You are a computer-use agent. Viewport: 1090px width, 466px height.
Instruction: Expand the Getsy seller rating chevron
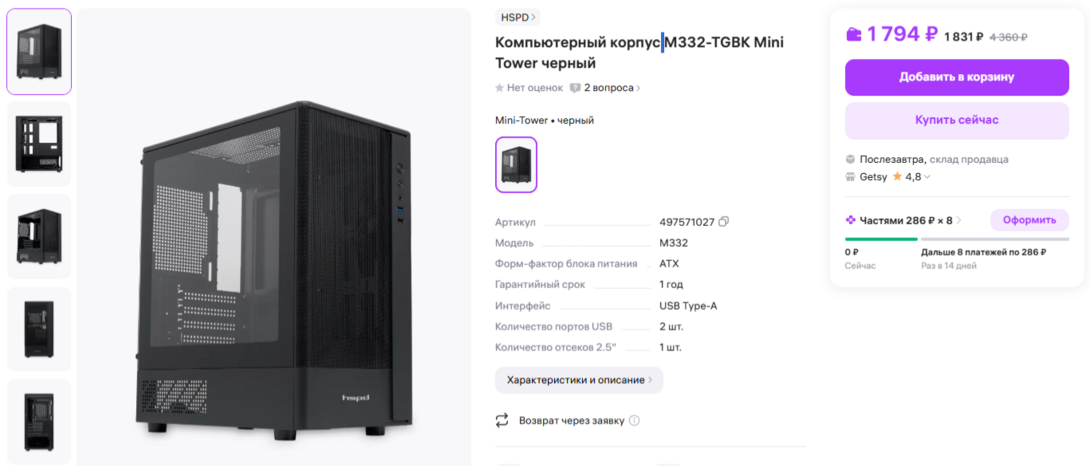927,177
